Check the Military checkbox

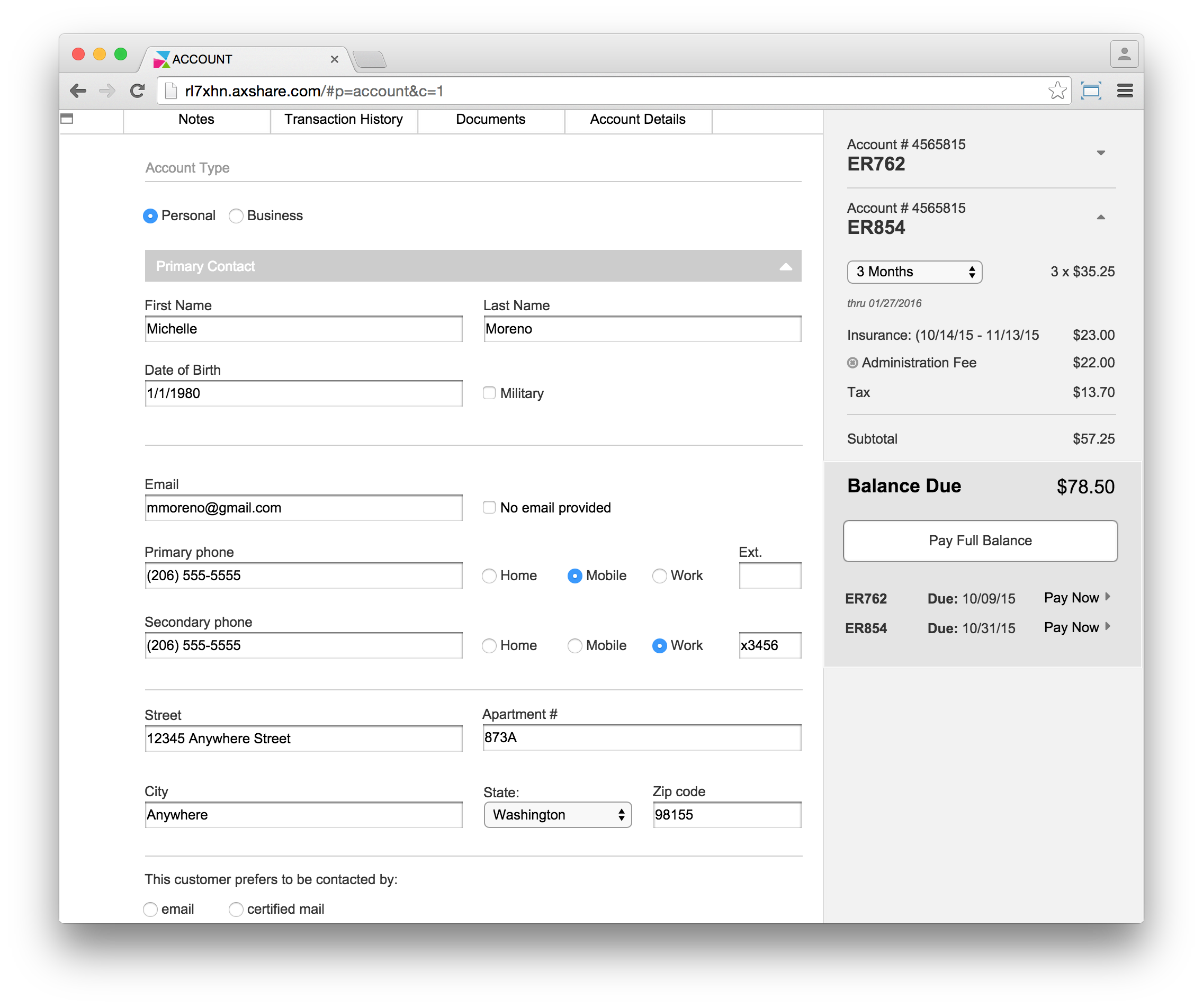click(x=489, y=393)
